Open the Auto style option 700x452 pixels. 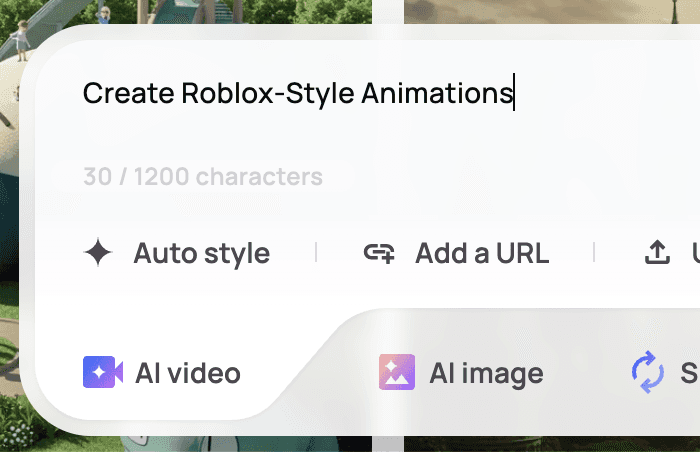click(177, 253)
